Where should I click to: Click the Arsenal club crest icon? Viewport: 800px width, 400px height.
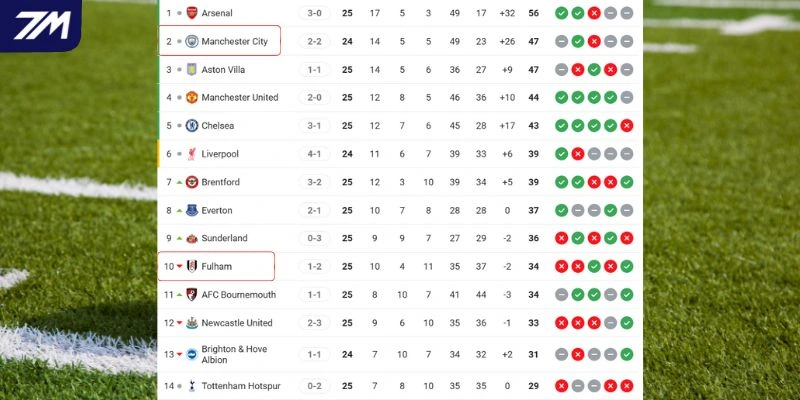192,13
